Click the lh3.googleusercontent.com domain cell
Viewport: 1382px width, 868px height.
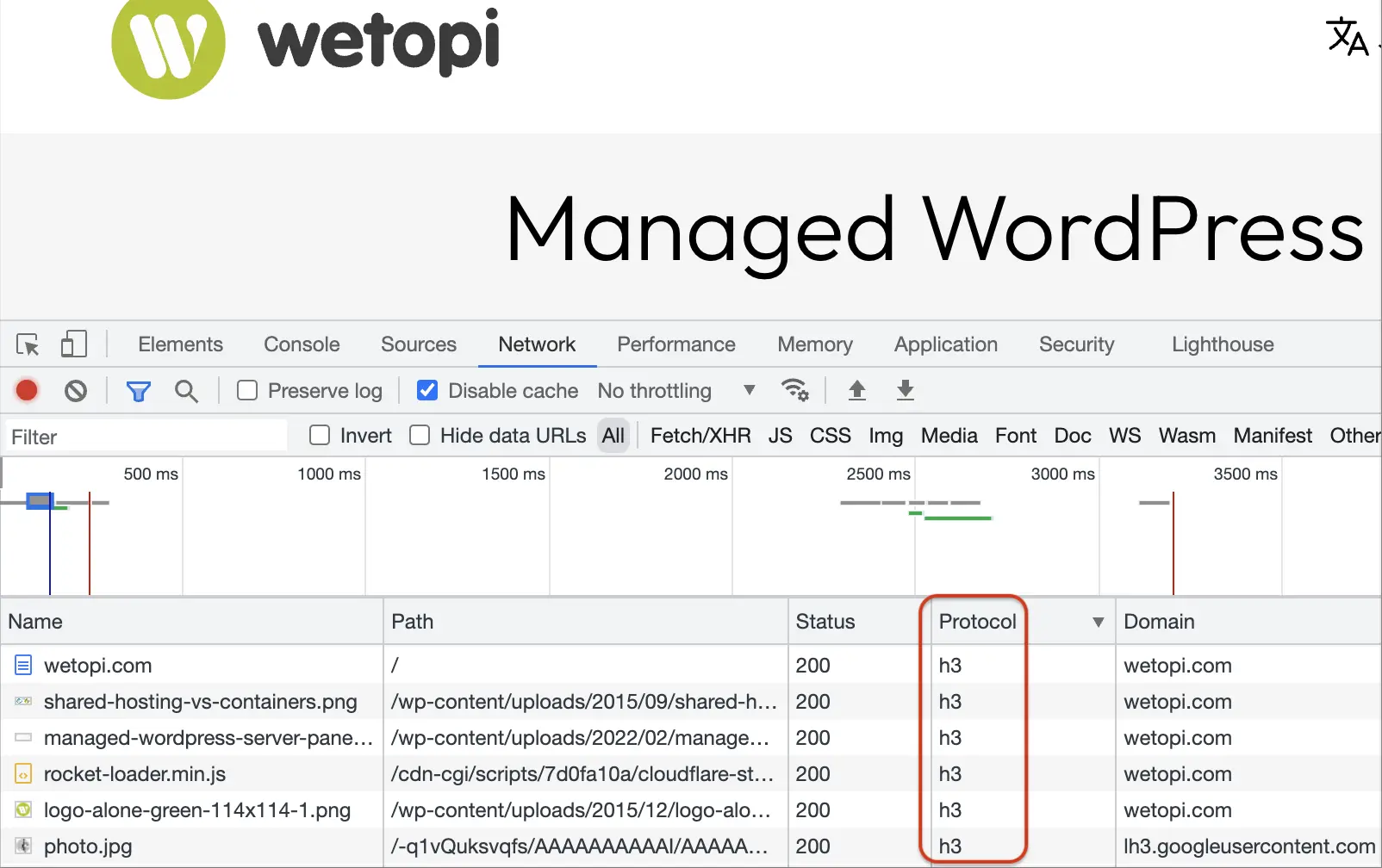pos(1249,846)
